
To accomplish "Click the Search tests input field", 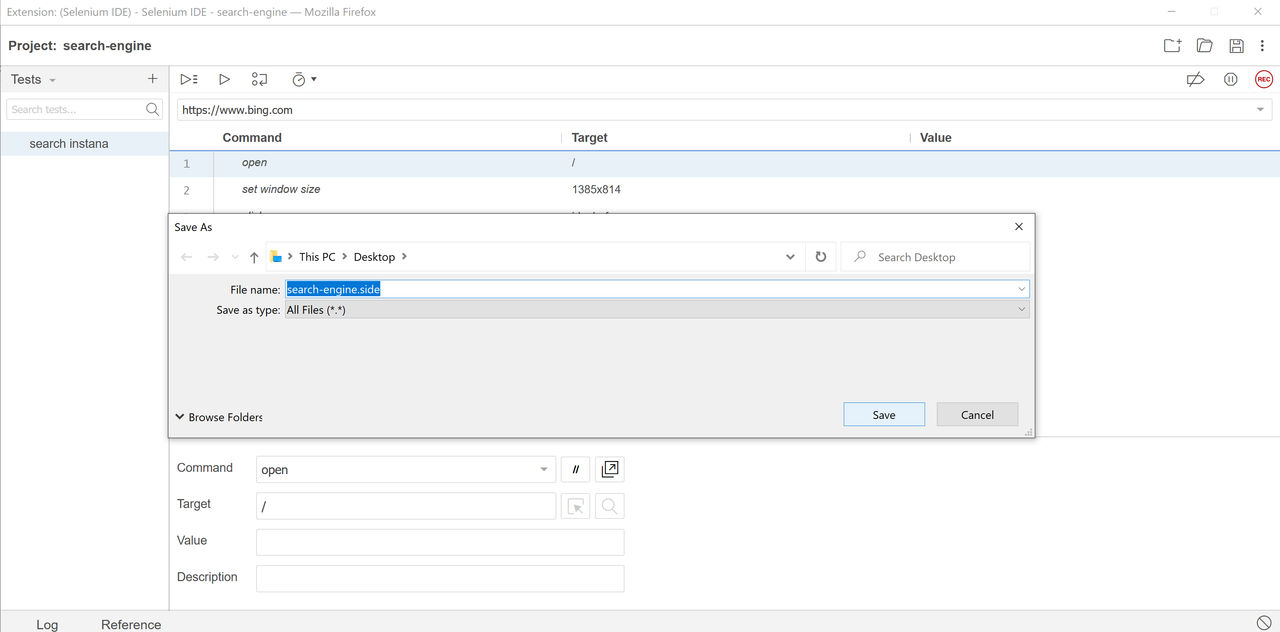I will pos(76,109).
